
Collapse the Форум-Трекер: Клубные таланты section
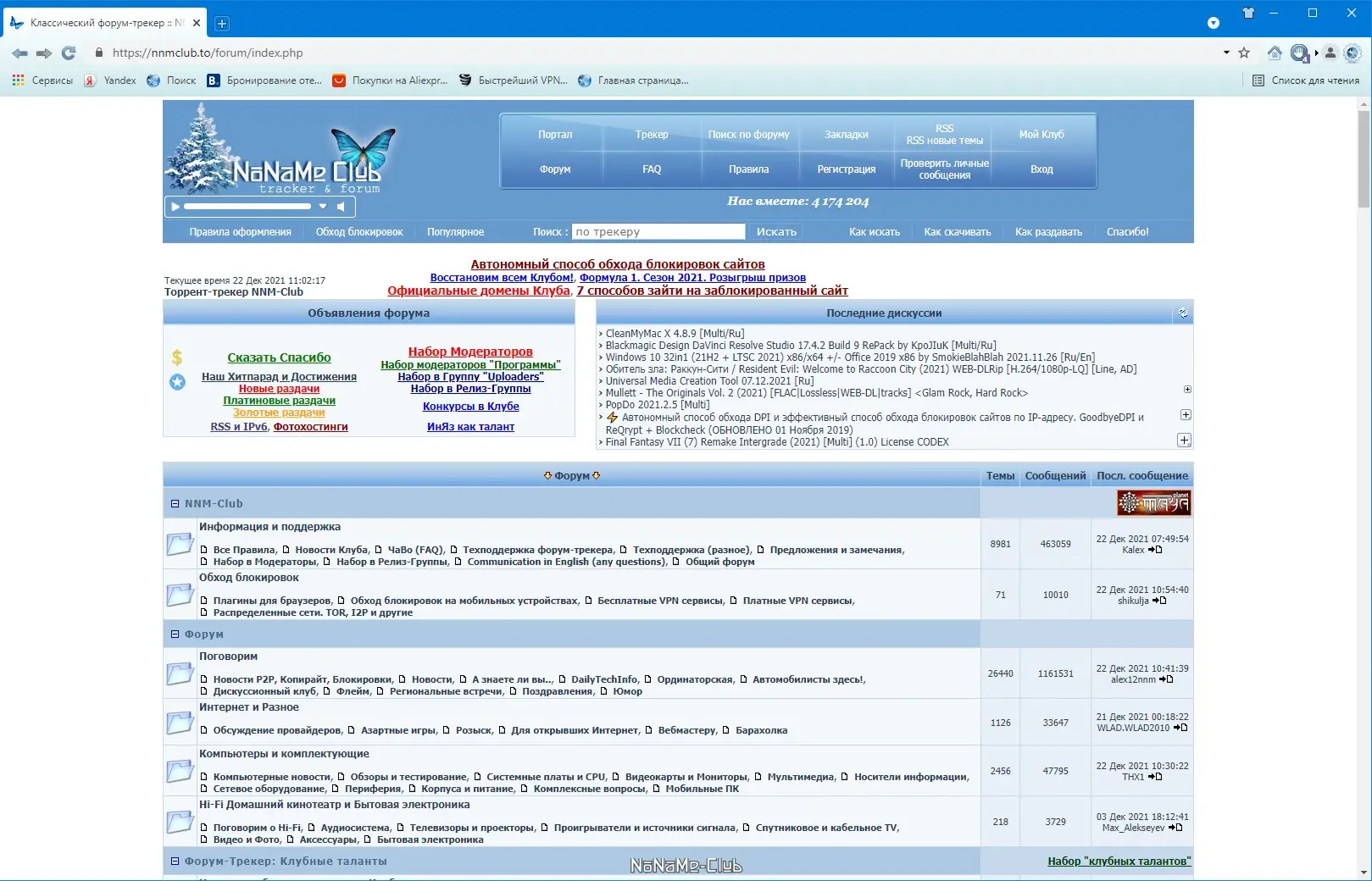(x=174, y=861)
